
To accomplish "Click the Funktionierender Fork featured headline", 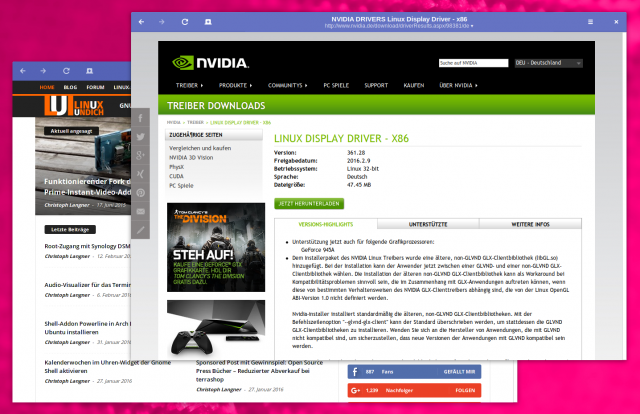I will click(87, 187).
